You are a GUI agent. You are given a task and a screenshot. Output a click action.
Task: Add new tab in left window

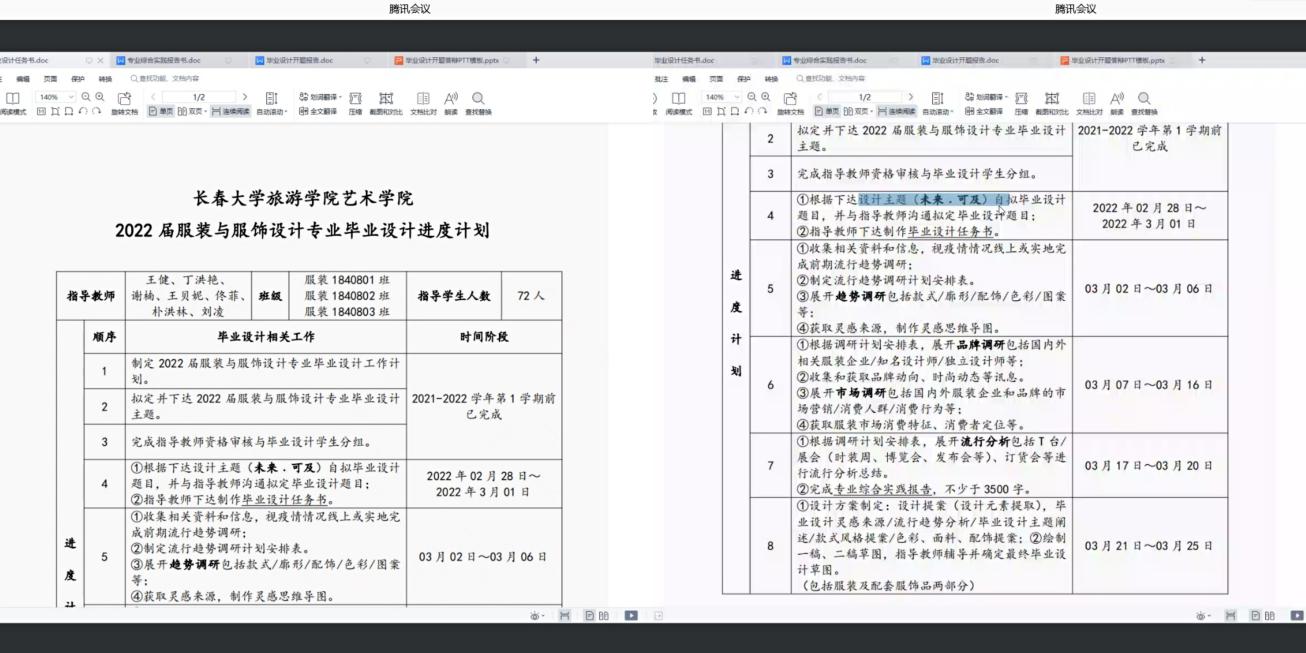tap(536, 60)
